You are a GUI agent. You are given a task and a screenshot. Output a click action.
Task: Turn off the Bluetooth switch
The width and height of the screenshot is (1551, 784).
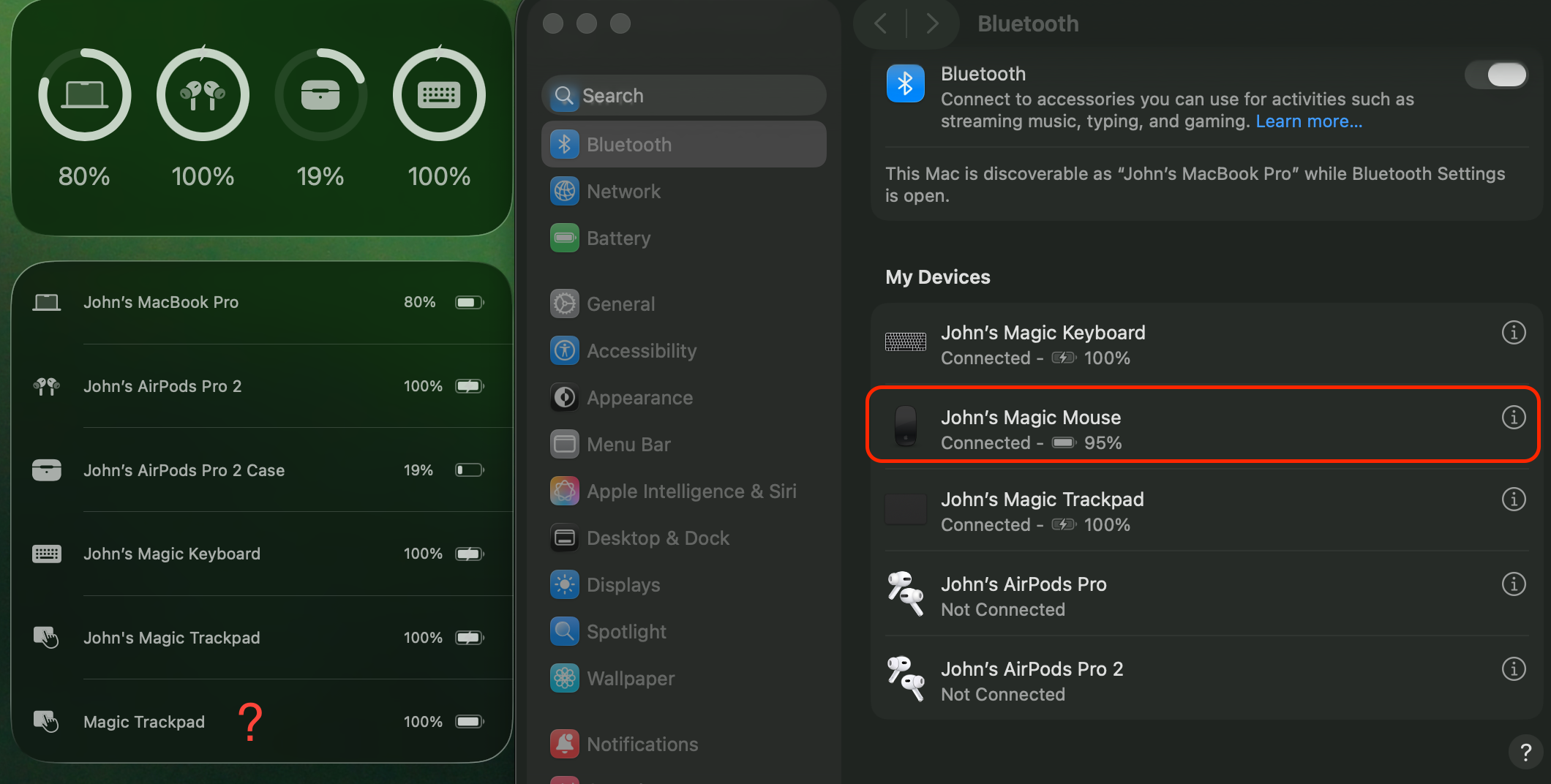[1496, 74]
